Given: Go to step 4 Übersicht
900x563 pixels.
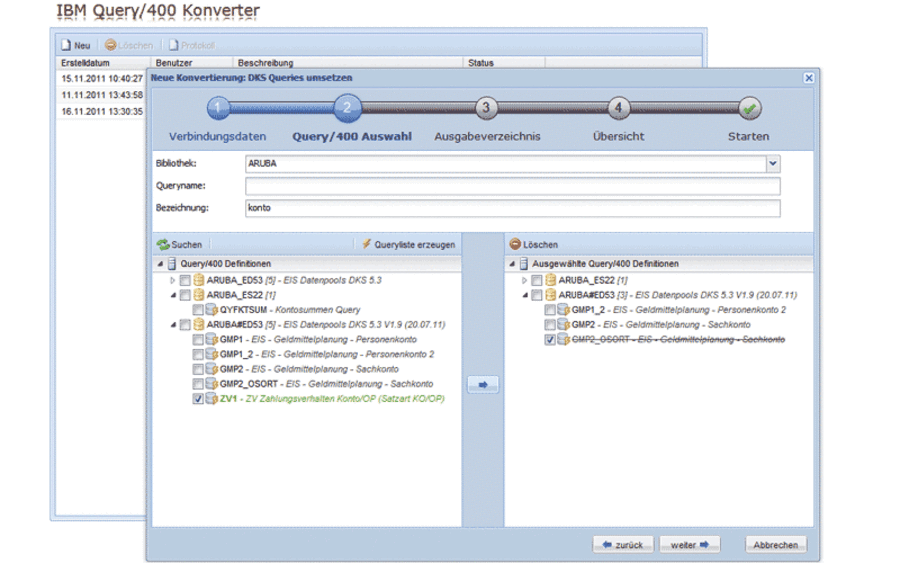Looking at the screenshot, I should tap(618, 107).
